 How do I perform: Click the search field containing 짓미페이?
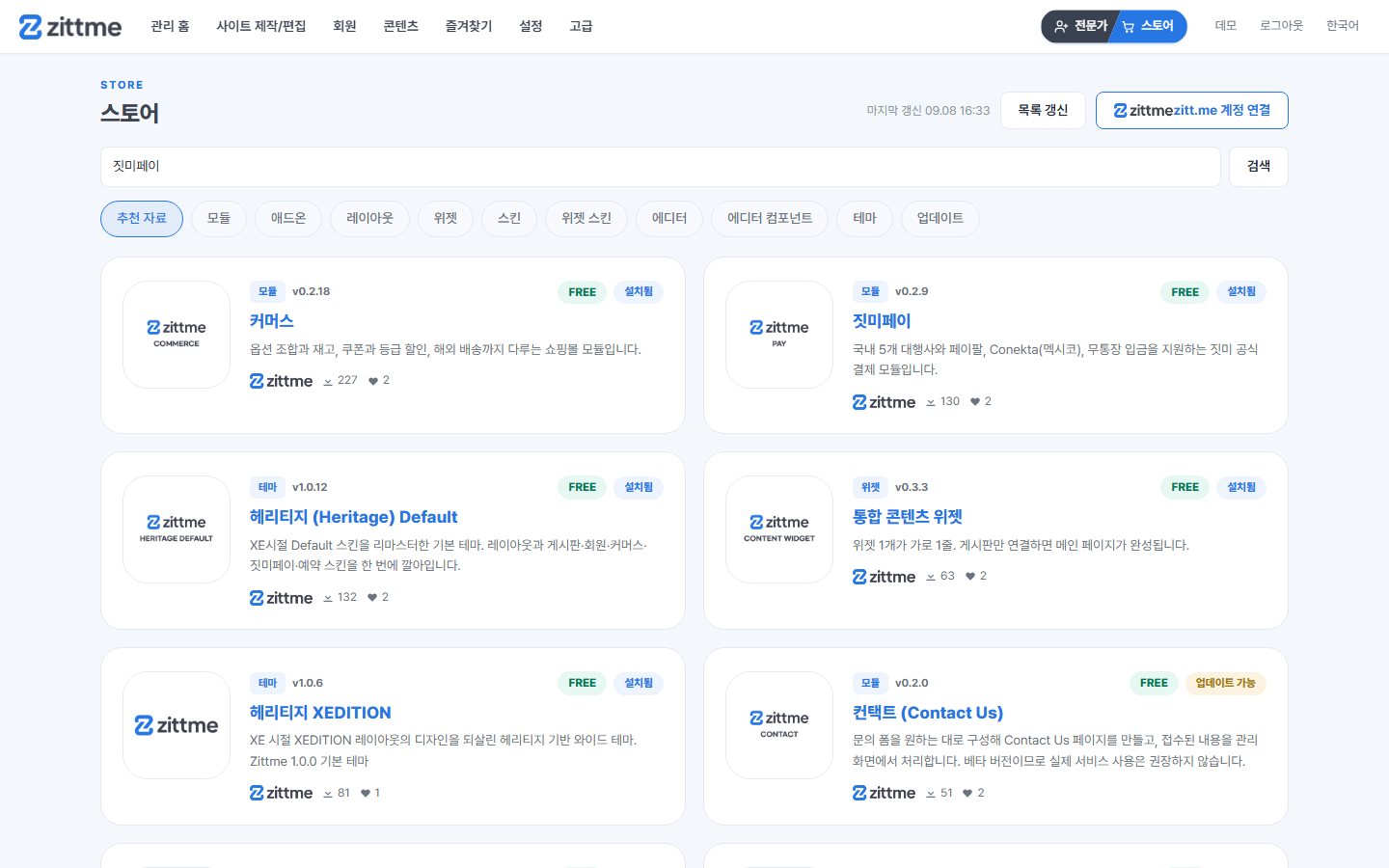point(661,167)
